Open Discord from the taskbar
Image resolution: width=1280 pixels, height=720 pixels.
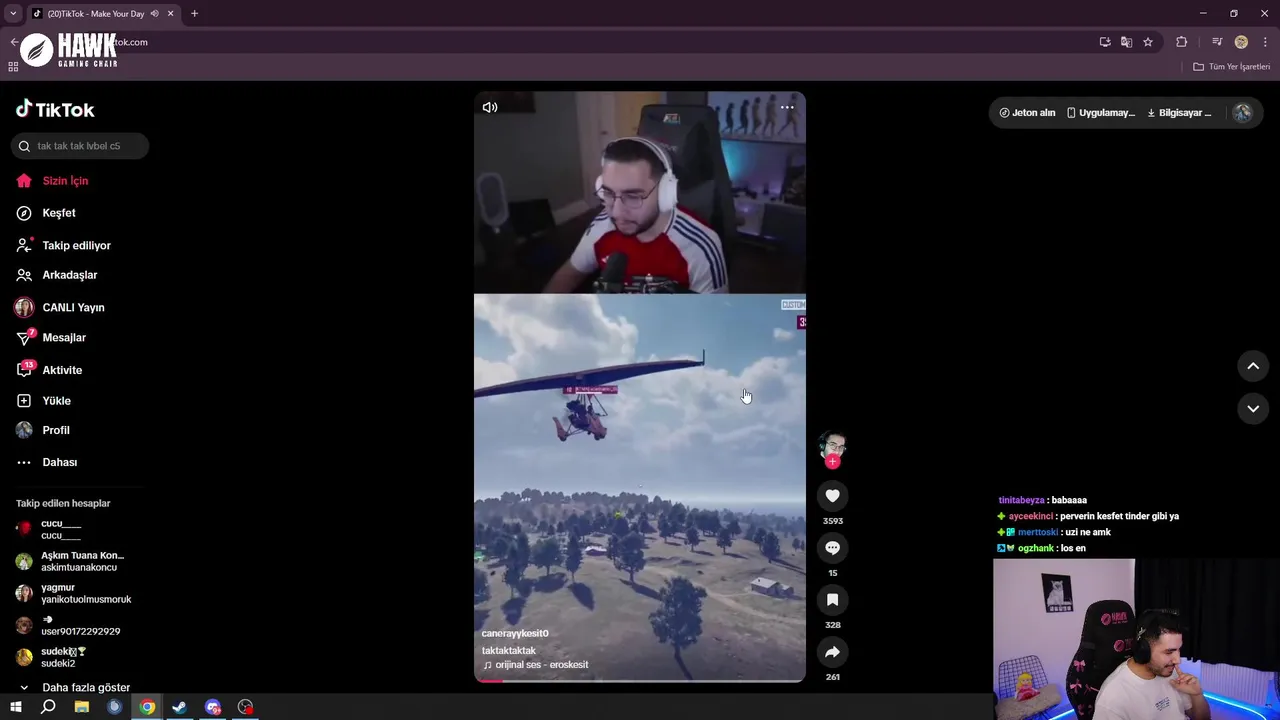(213, 707)
